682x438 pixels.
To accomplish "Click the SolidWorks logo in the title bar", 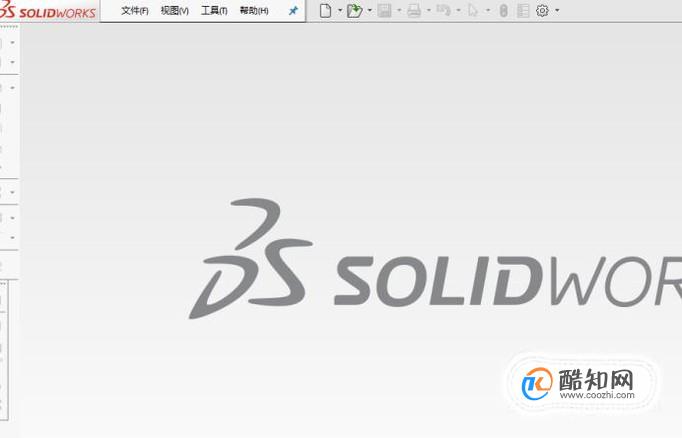I will 48,10.
